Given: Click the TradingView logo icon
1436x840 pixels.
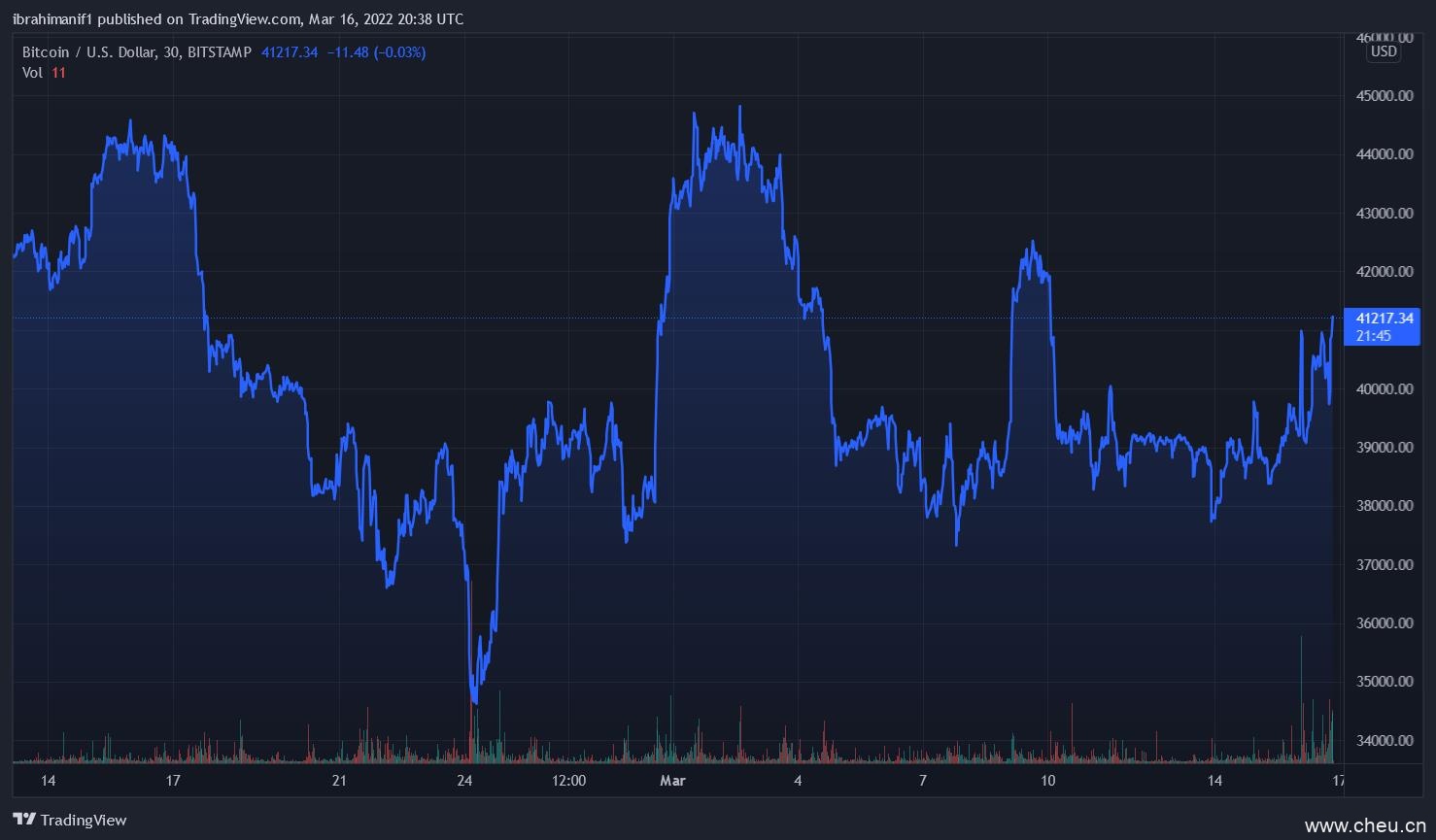Looking at the screenshot, I should click(x=24, y=820).
